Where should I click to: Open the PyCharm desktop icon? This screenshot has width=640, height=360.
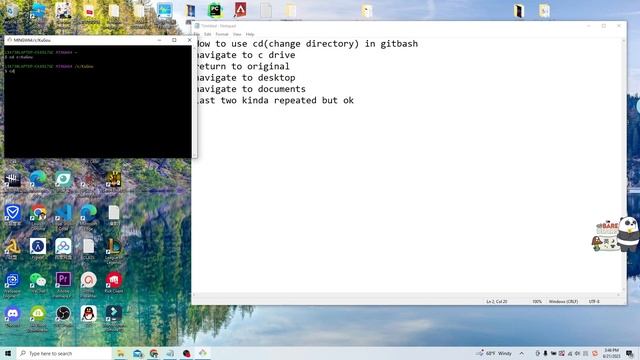click(215, 11)
